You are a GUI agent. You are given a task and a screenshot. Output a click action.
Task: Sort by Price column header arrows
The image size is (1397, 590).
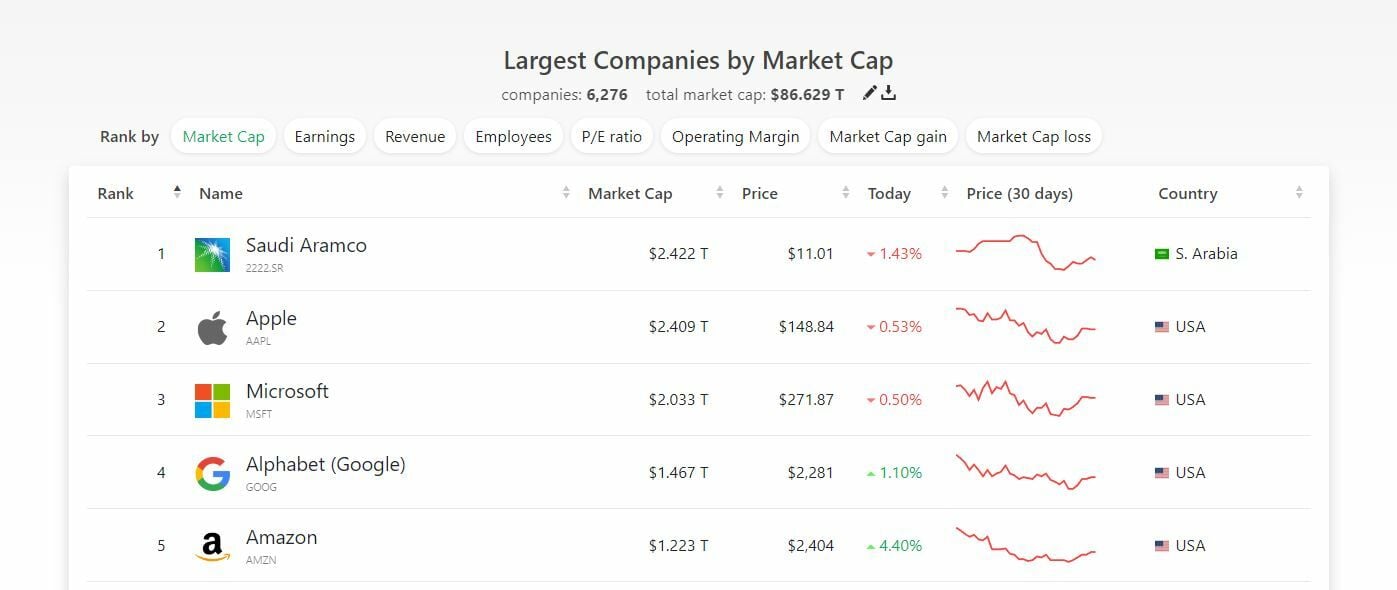point(846,194)
